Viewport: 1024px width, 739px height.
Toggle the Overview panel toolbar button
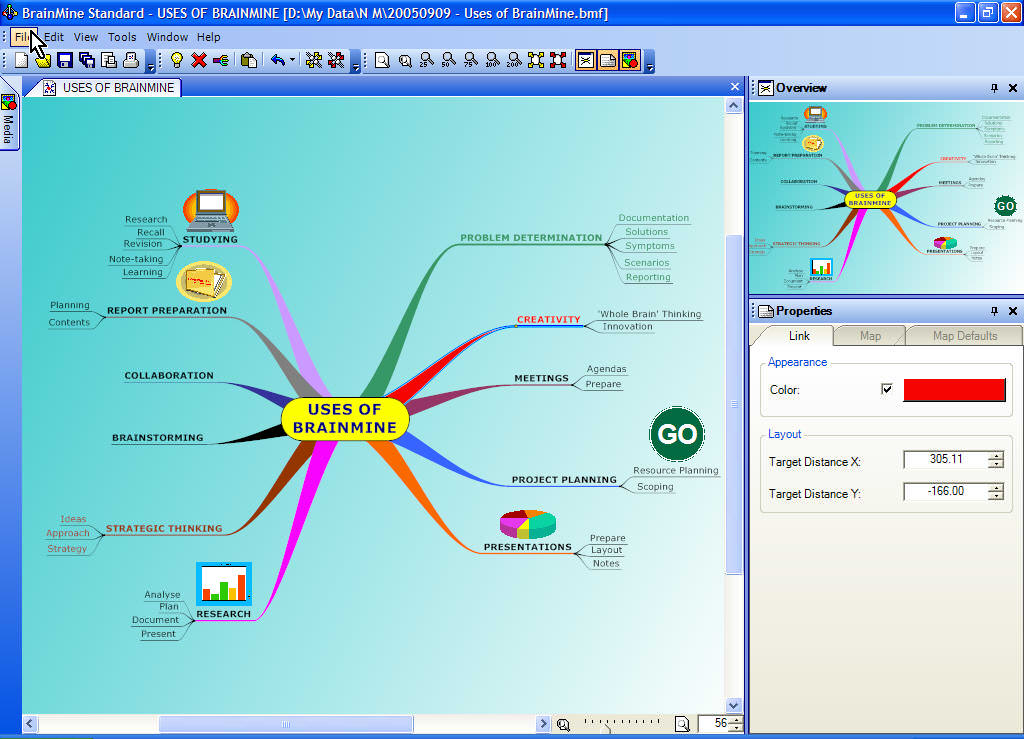586,61
